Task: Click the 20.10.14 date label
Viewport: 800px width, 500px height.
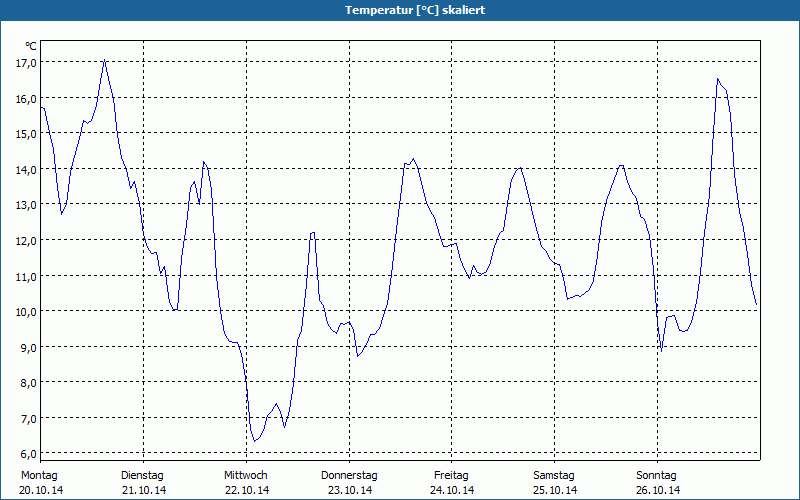Action: pyautogui.click(x=41, y=490)
